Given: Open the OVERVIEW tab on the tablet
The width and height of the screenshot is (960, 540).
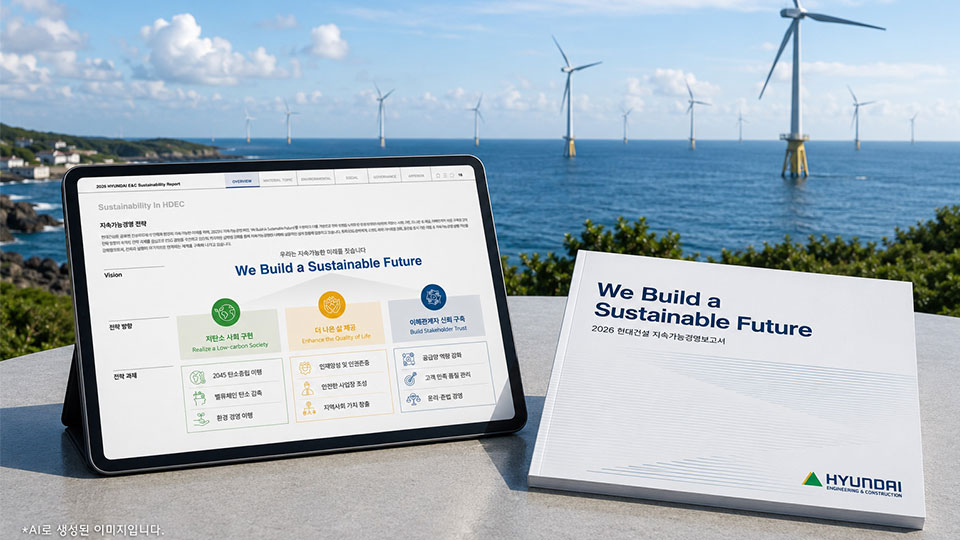Looking at the screenshot, I should click(x=242, y=181).
